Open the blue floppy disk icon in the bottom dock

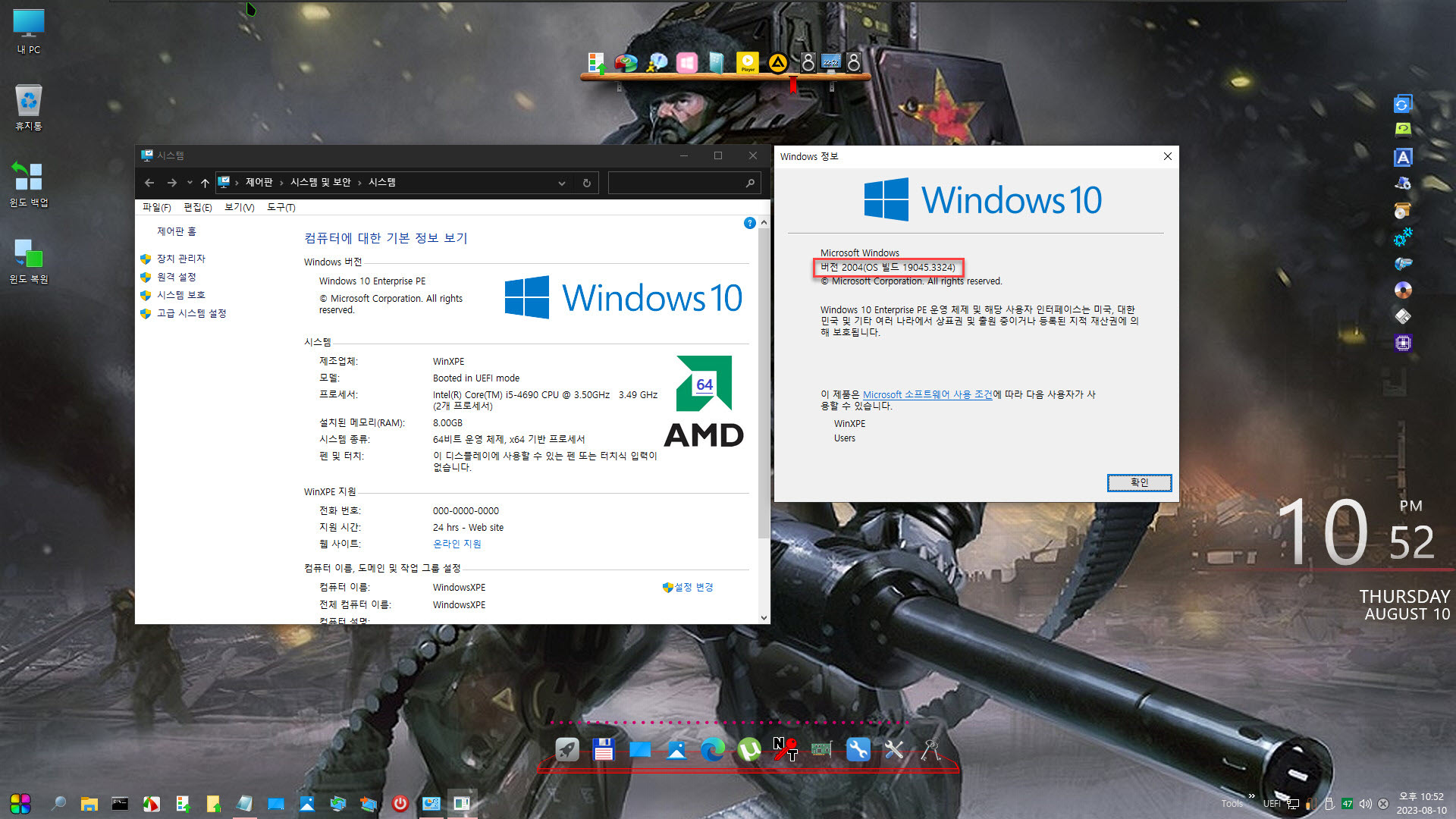(x=604, y=750)
